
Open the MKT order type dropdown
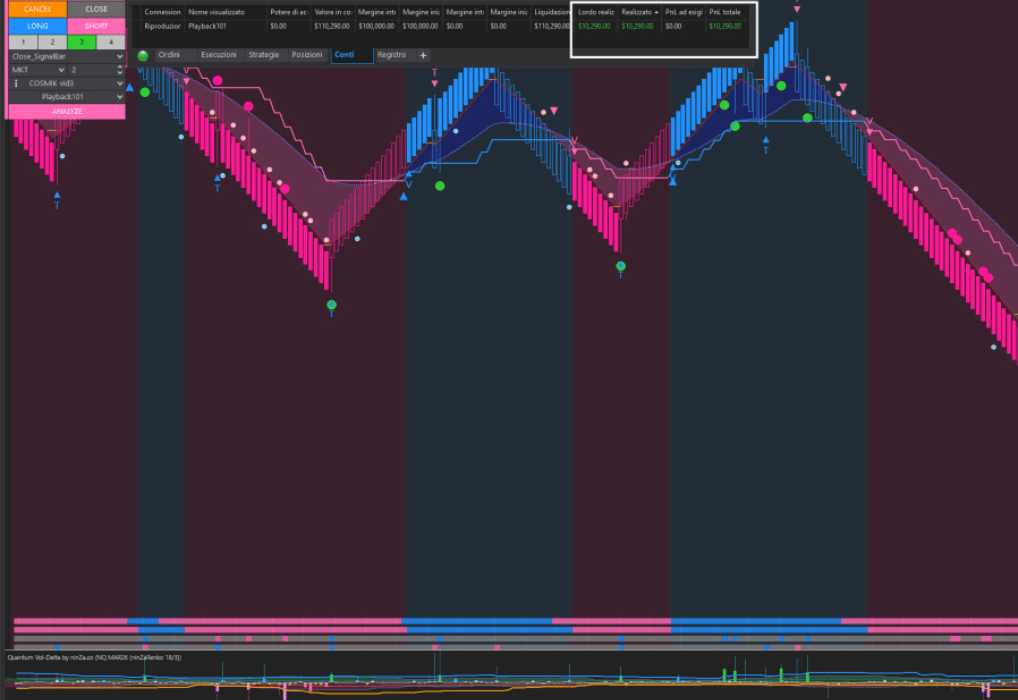click(x=38, y=69)
